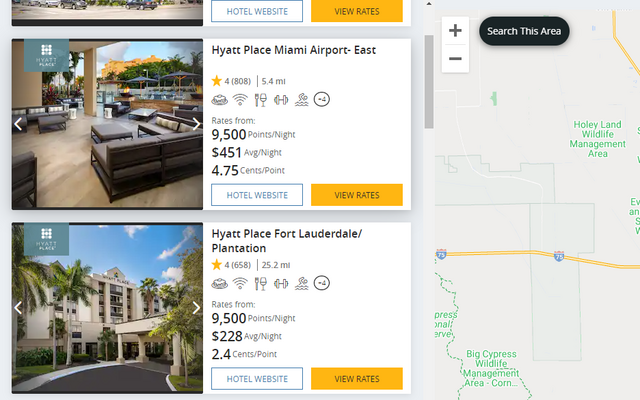The width and height of the screenshot is (640, 400).
Task: Expand +4 more amenities for Fort Lauderdale/Plantation
Action: tap(322, 283)
